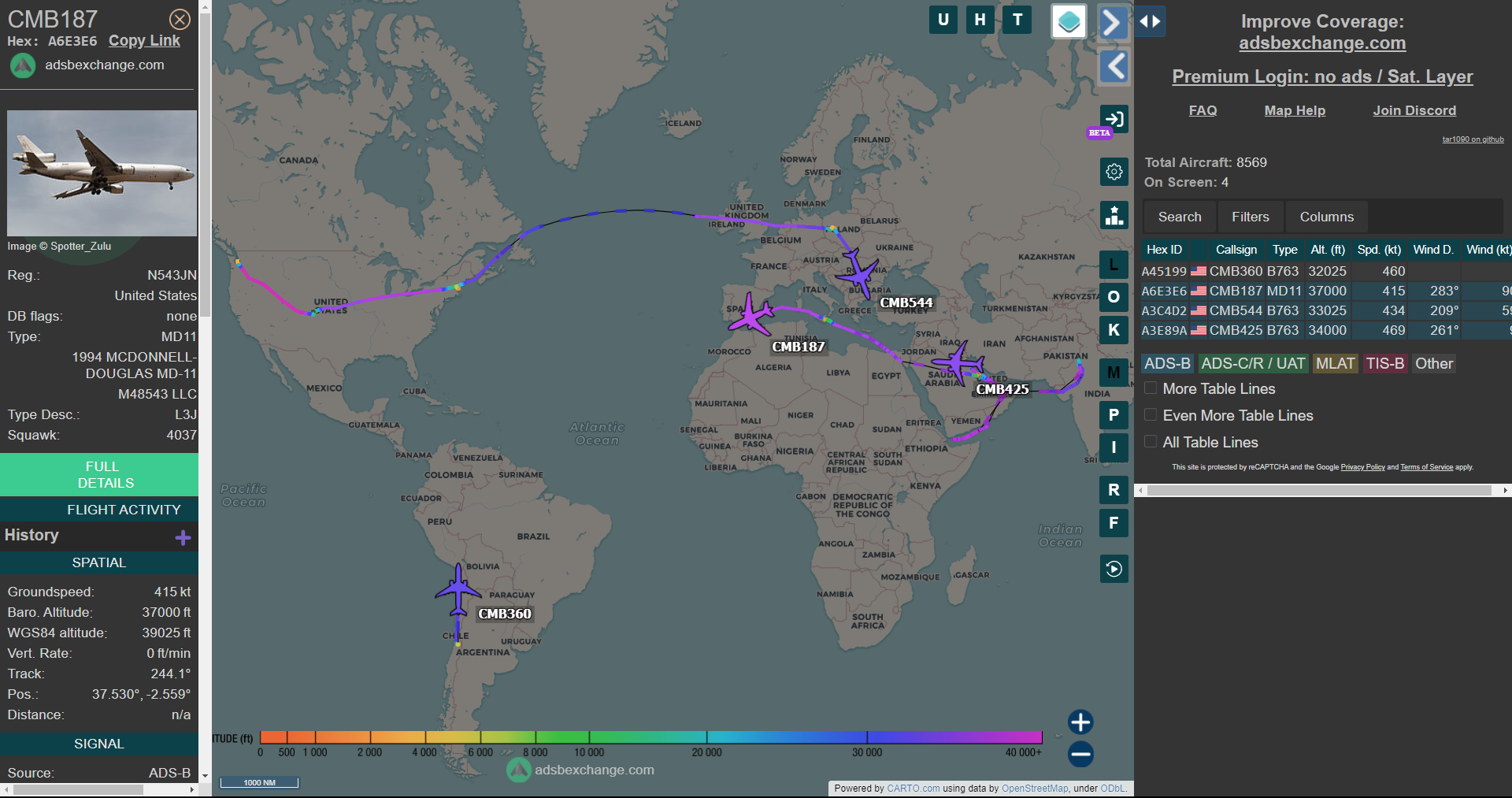The width and height of the screenshot is (1512, 798).
Task: Toggle the K map option button
Action: click(x=1114, y=330)
